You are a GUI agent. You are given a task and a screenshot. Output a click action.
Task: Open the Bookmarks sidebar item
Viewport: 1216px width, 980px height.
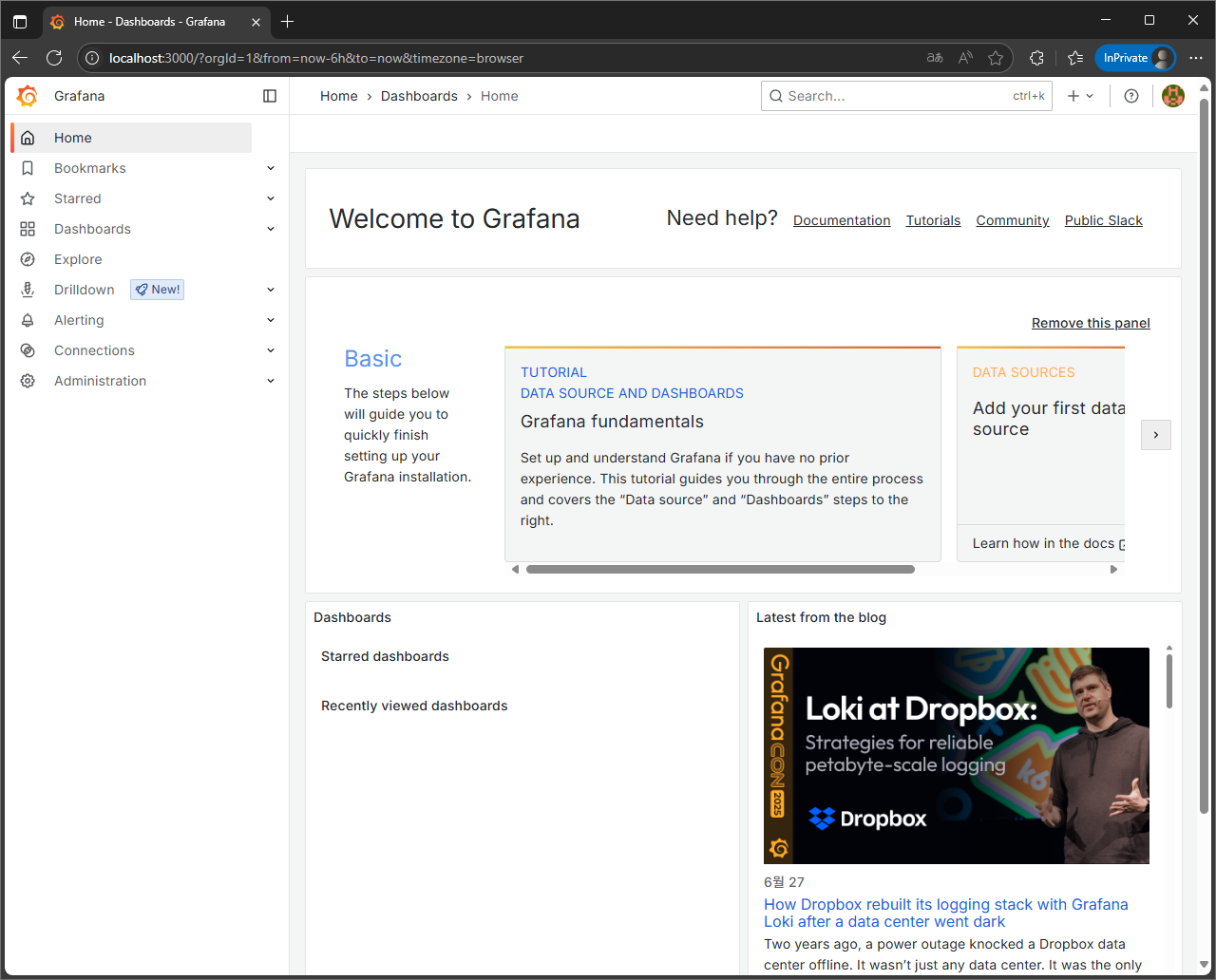coord(90,168)
